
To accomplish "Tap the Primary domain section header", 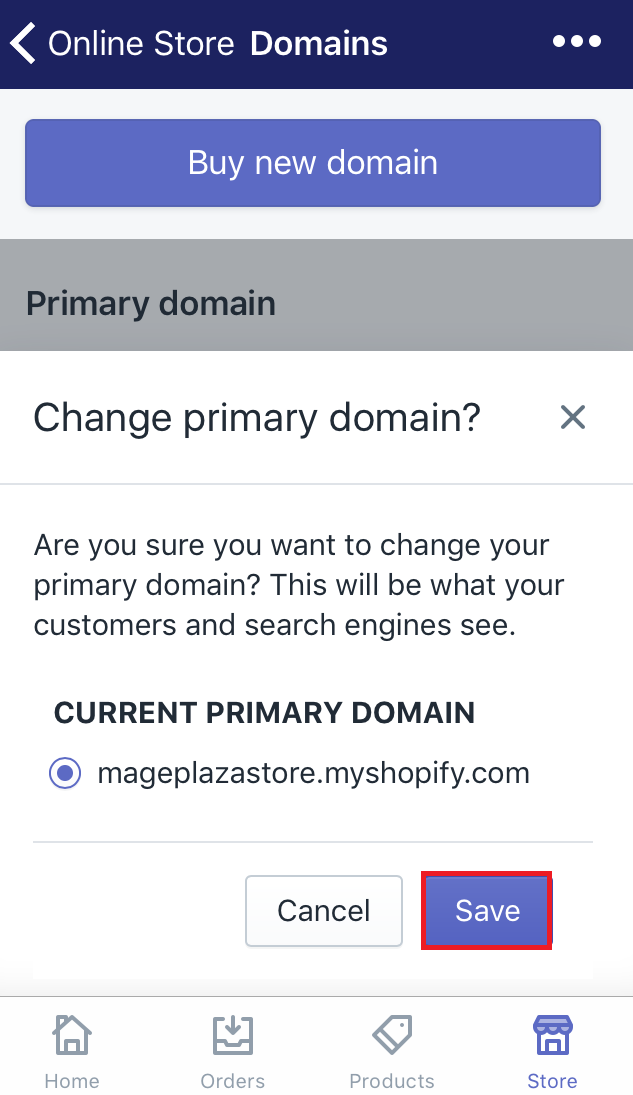I will tap(150, 303).
